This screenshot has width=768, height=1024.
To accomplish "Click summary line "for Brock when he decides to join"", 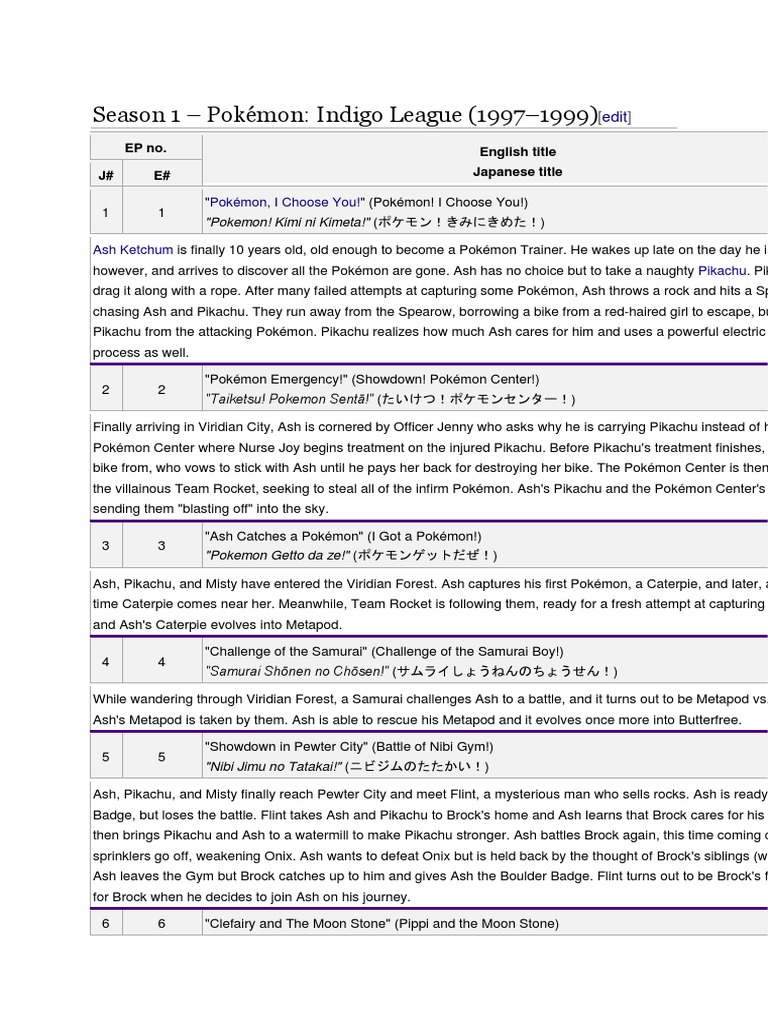I will tap(251, 897).
